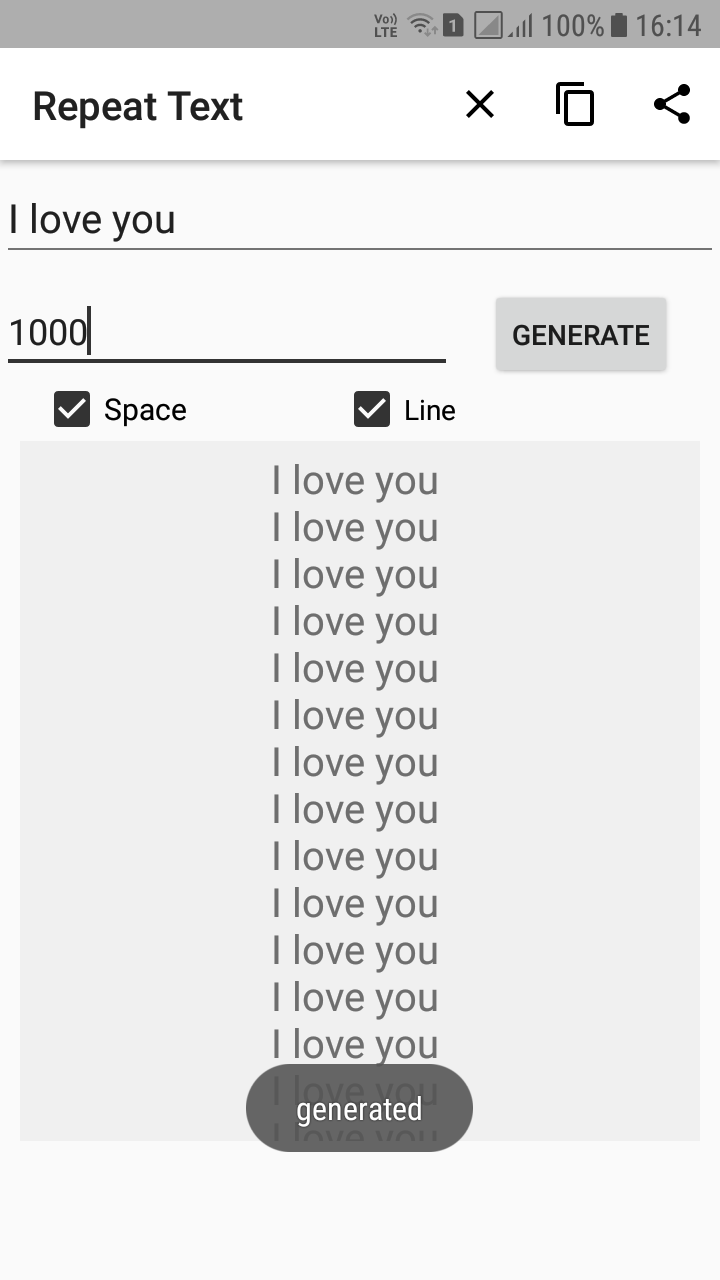The width and height of the screenshot is (720, 1280).
Task: Uncheck the Space checkbox
Action: point(72,410)
